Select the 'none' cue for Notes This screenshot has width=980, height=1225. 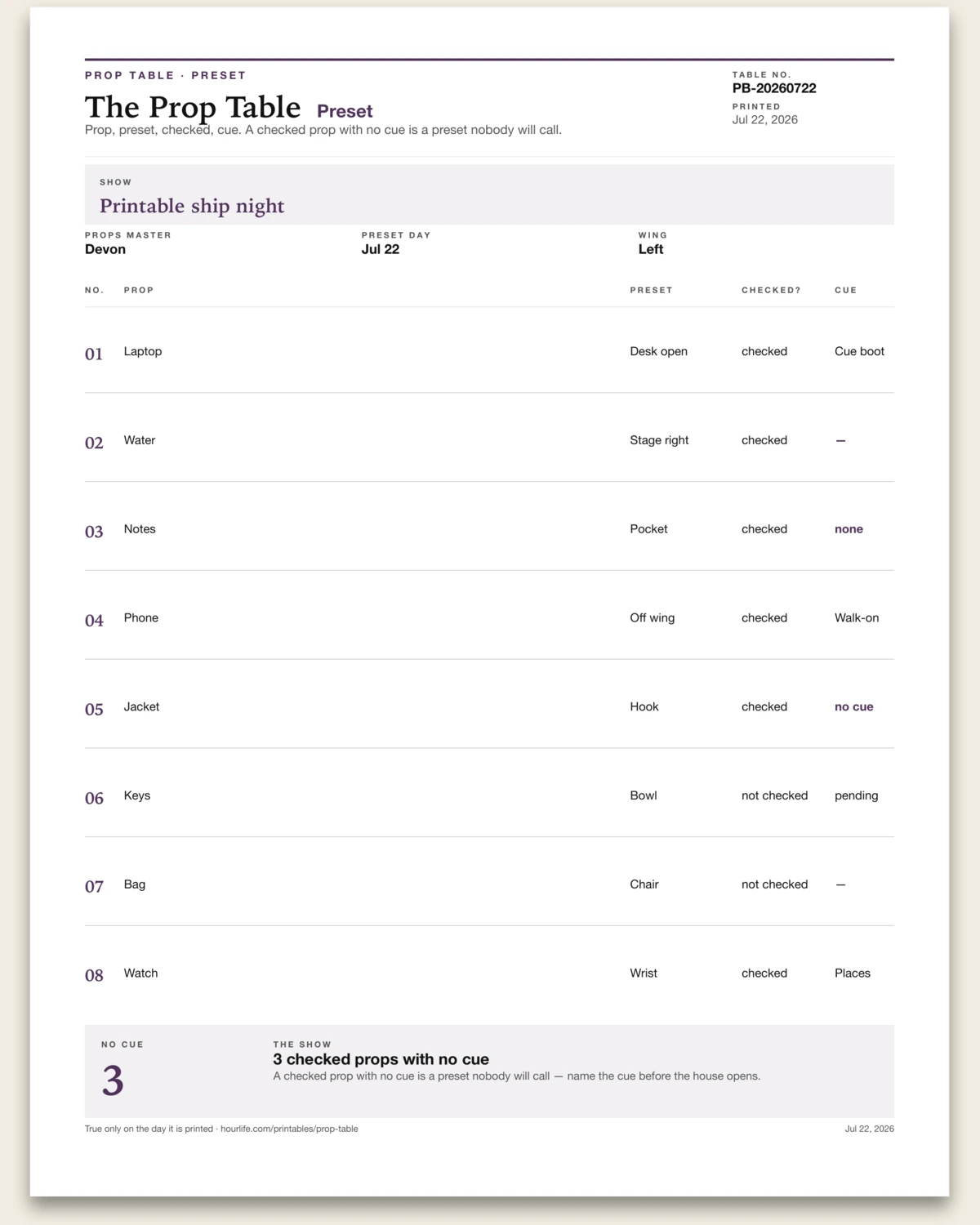click(849, 529)
